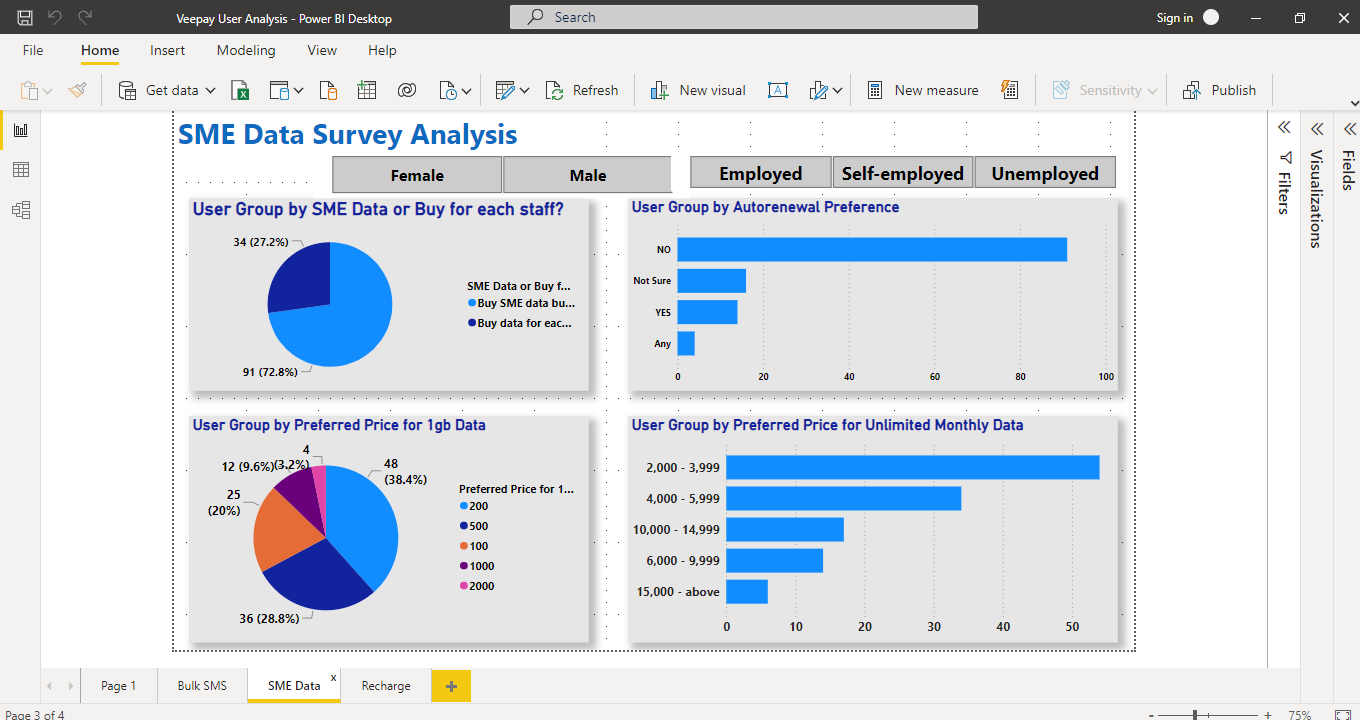Collapse the ribbon with the chevron

1353,103
